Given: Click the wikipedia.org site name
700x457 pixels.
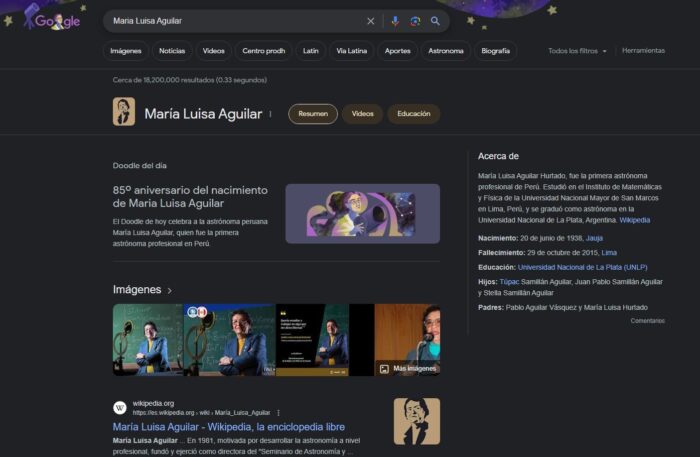Looking at the screenshot, I should point(153,403).
